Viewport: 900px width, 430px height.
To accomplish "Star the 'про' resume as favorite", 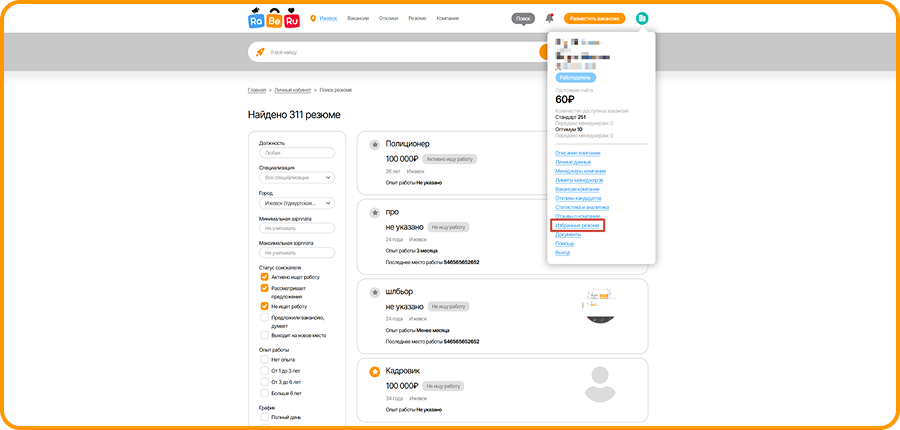I will coord(374,212).
